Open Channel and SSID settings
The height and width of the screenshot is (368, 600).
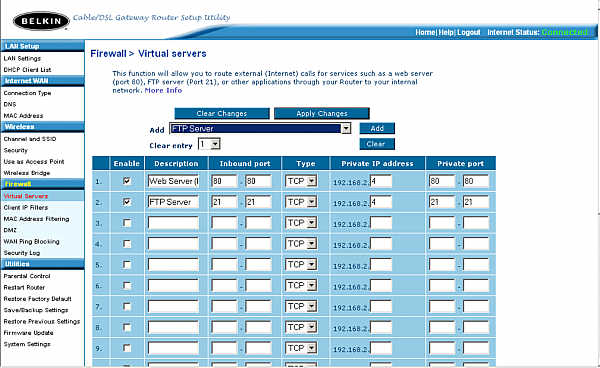pos(30,139)
